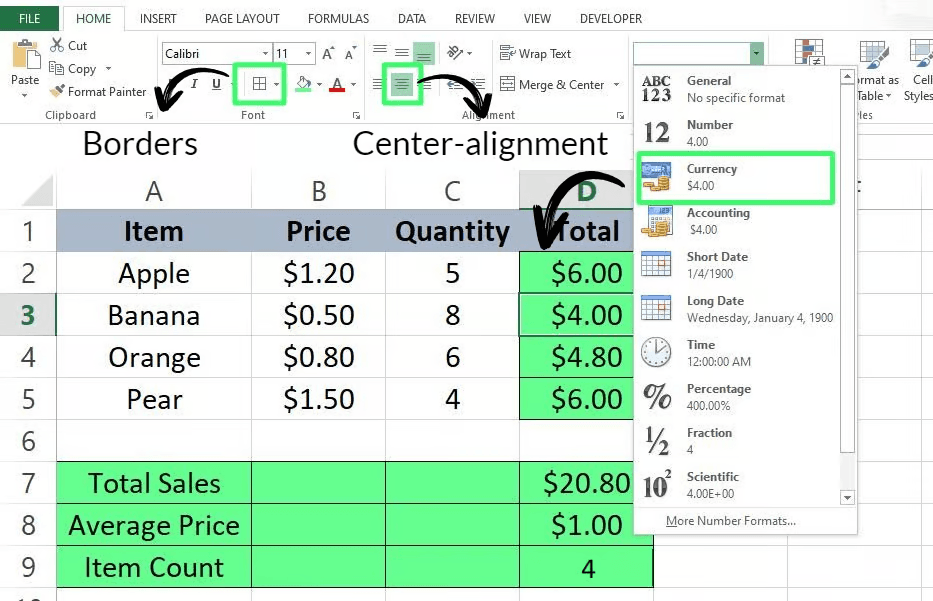The height and width of the screenshot is (601, 933).
Task: Toggle Wrap Text on
Action: tap(535, 54)
